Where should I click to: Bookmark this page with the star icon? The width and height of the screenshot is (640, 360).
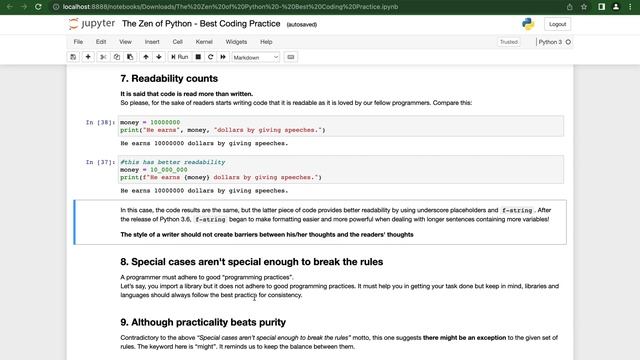click(x=584, y=7)
